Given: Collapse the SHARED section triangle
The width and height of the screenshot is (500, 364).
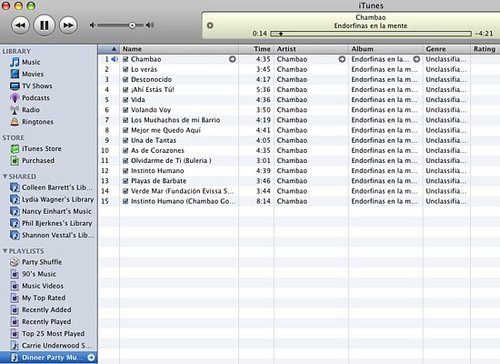Looking at the screenshot, I should (x=5, y=176).
